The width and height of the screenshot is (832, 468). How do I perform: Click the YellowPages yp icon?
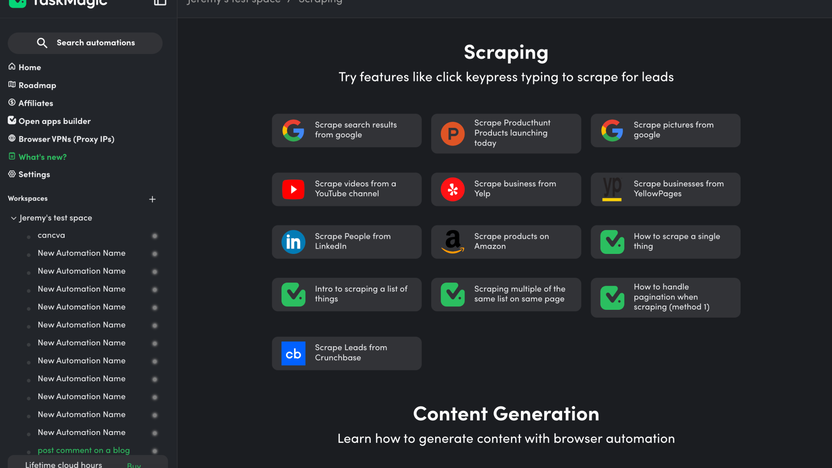[612, 189]
